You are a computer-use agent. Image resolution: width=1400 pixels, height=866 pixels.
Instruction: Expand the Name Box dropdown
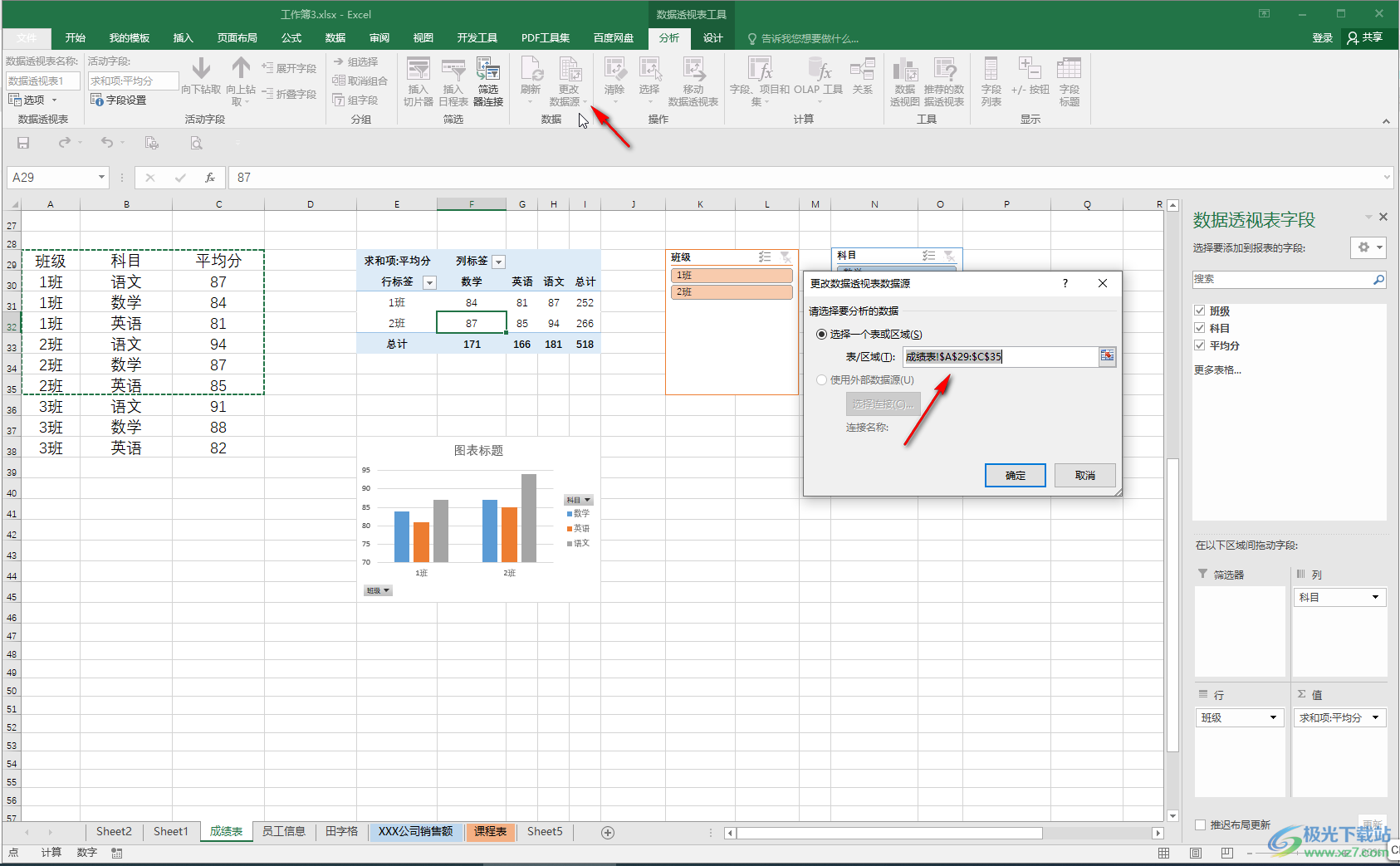[101, 177]
